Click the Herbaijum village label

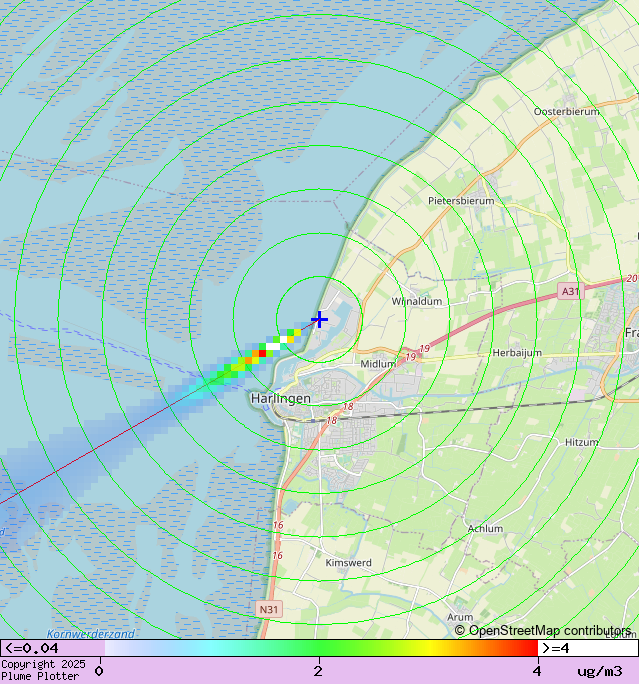(x=517, y=352)
